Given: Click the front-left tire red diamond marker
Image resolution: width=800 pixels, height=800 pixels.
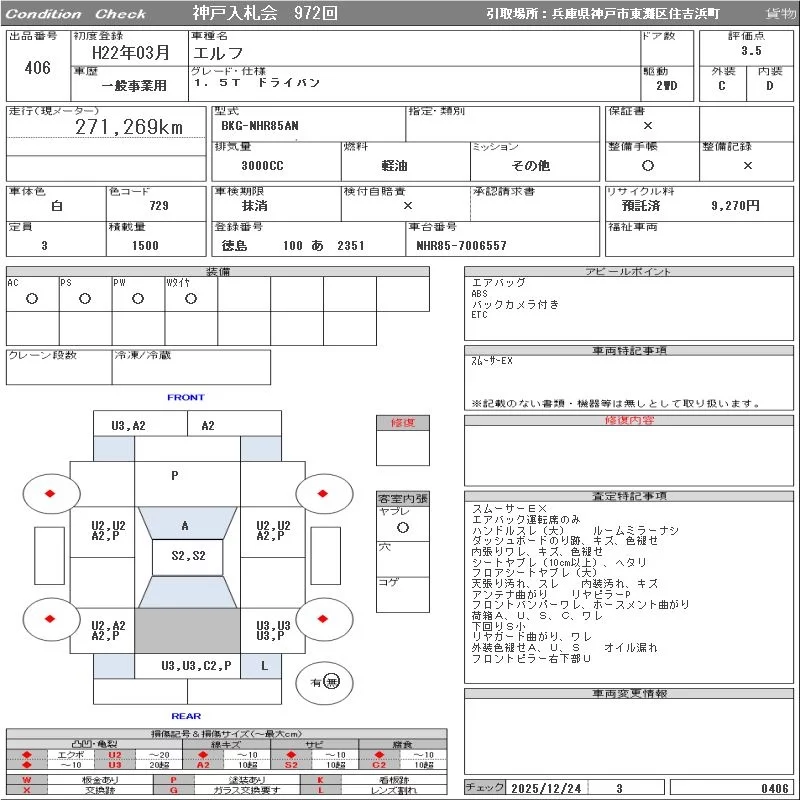Looking at the screenshot, I should [x=50, y=493].
